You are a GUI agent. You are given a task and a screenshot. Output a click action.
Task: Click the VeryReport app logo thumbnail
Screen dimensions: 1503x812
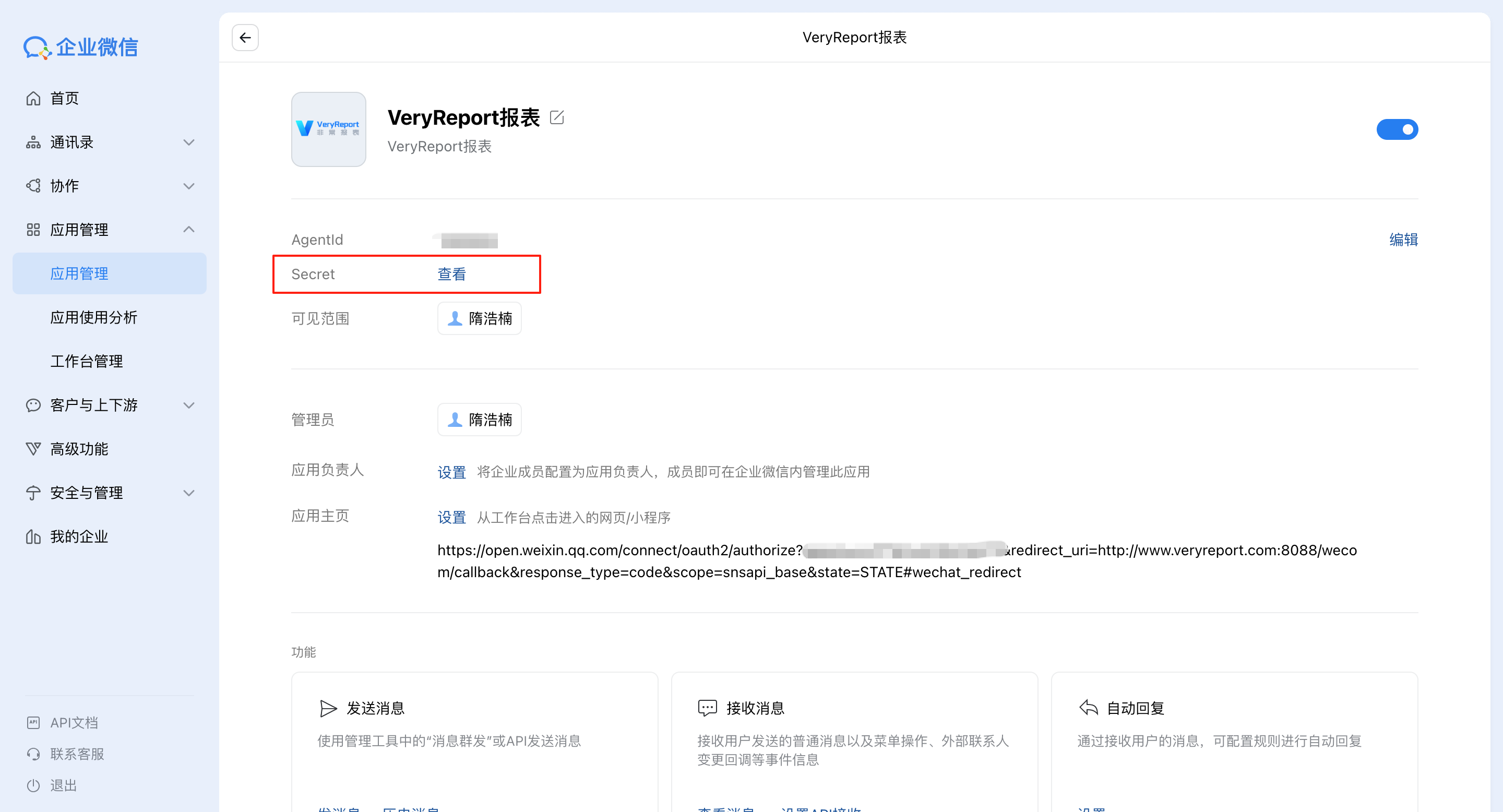pos(328,129)
